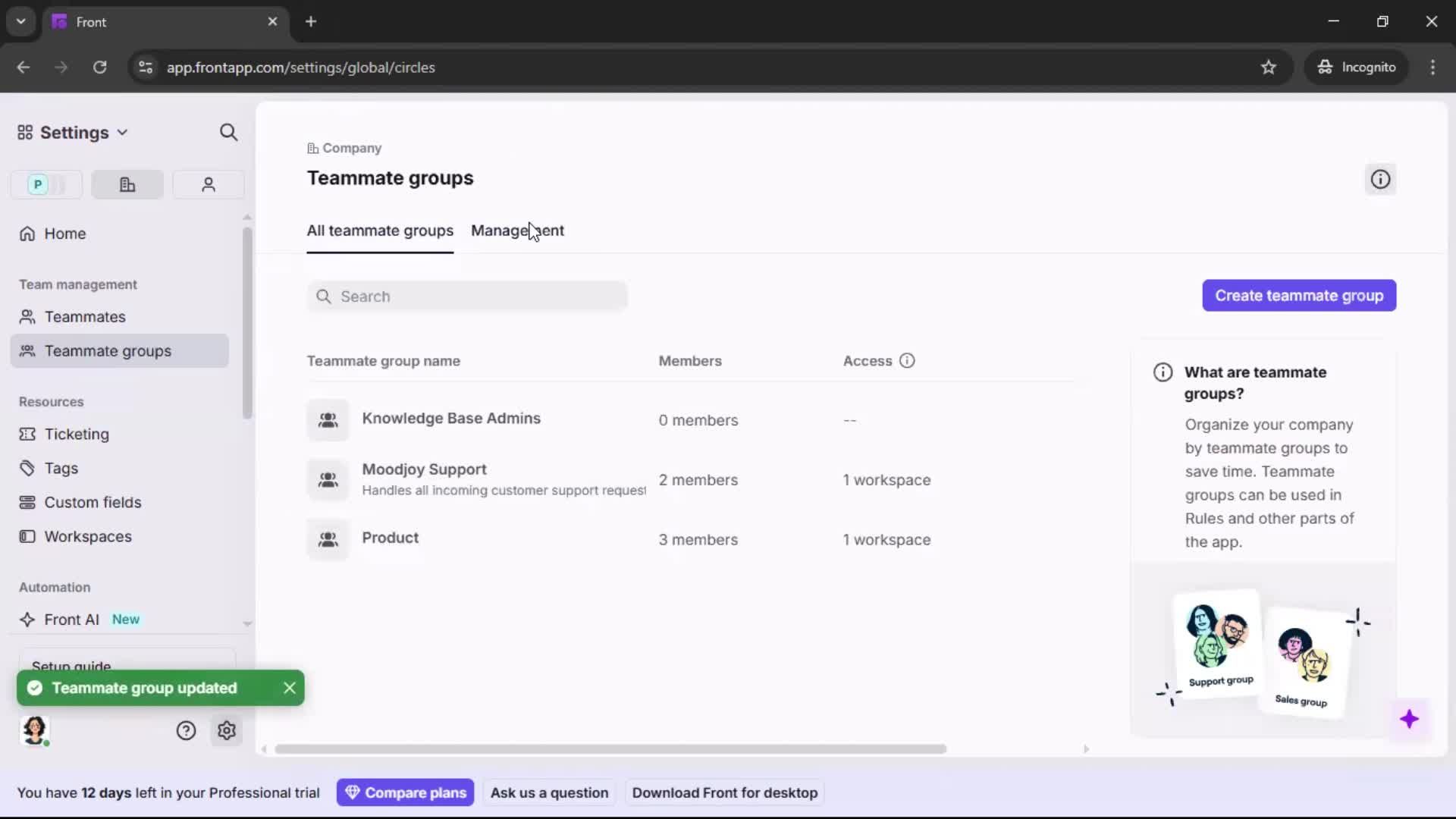Image resolution: width=1456 pixels, height=819 pixels.
Task: Open the Teammates section in sidebar
Action: pyautogui.click(x=83, y=317)
